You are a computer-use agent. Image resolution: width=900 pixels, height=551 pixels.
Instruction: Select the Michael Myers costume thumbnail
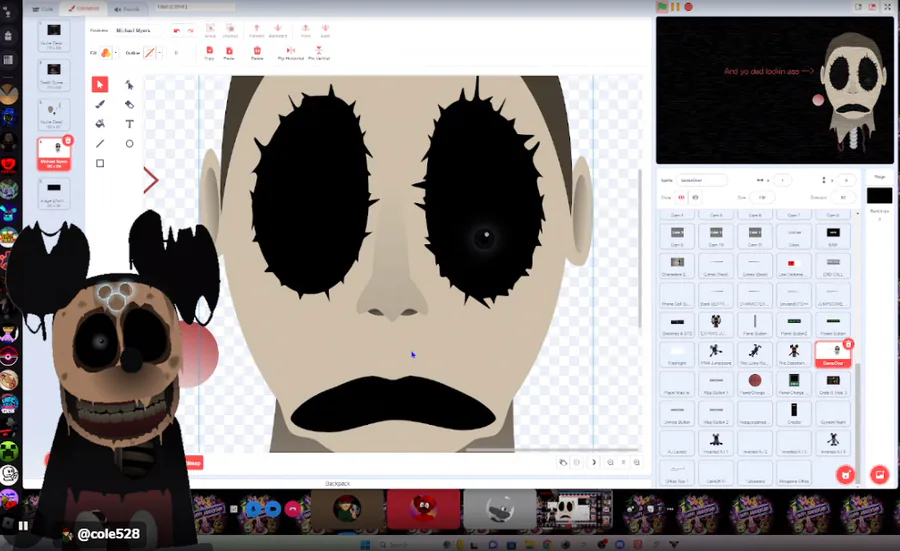tap(53, 154)
